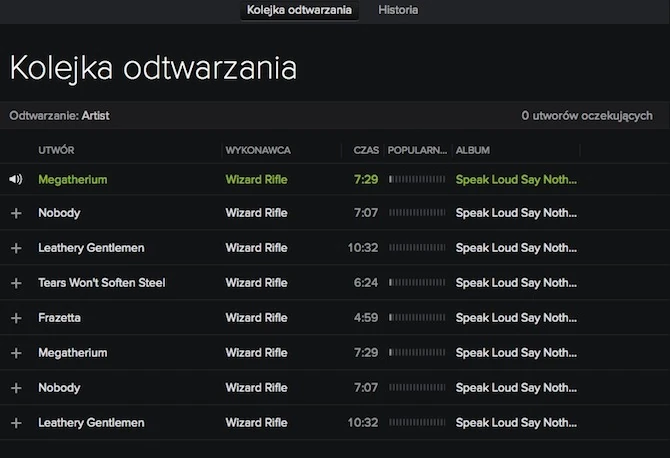Open the Artist link next to Odtwarzanie
This screenshot has width=670, height=458.
point(96,116)
